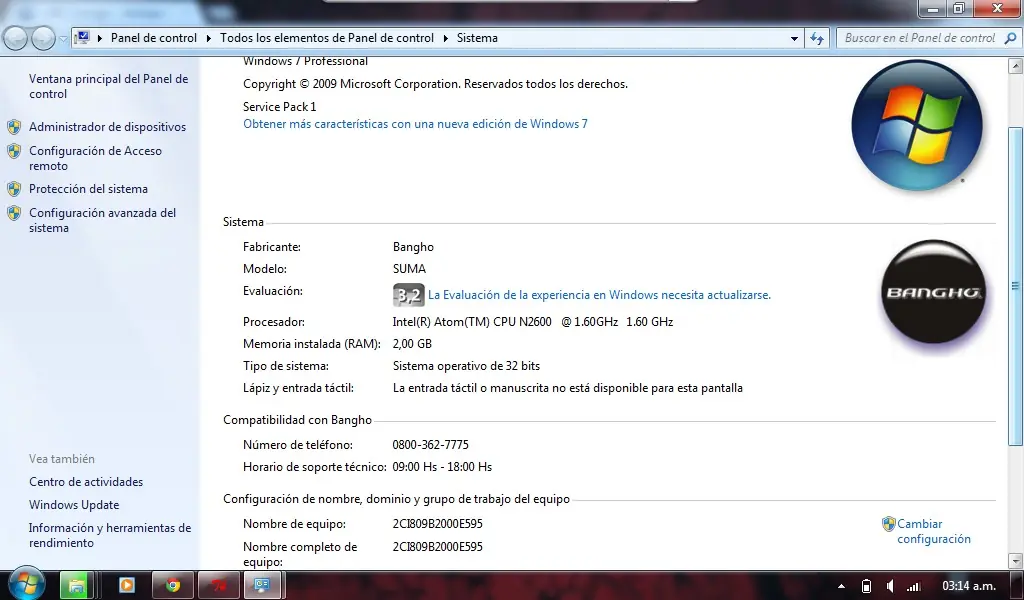The image size is (1024, 600).
Task: Open address bar history dropdown
Action: [x=794, y=39]
